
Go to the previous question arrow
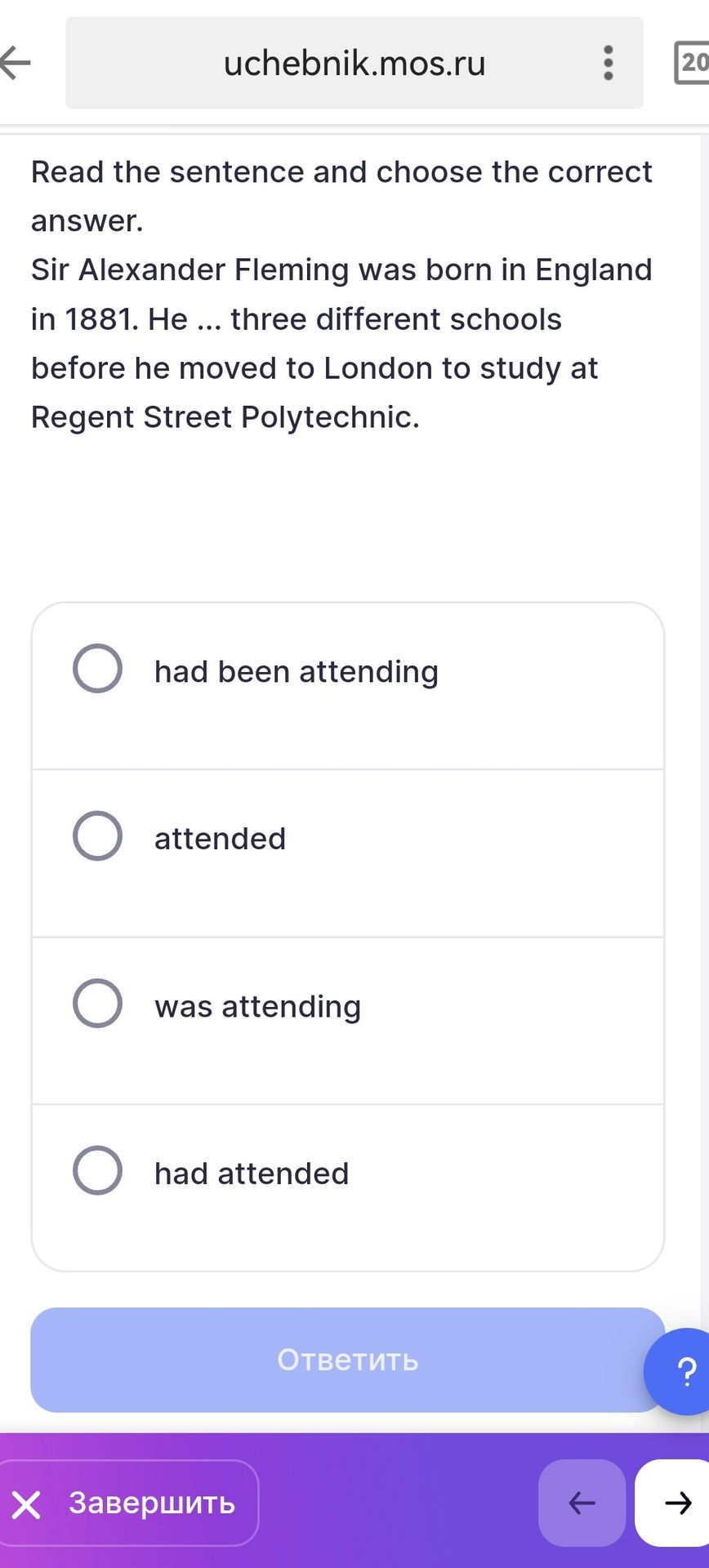pyautogui.click(x=582, y=1503)
